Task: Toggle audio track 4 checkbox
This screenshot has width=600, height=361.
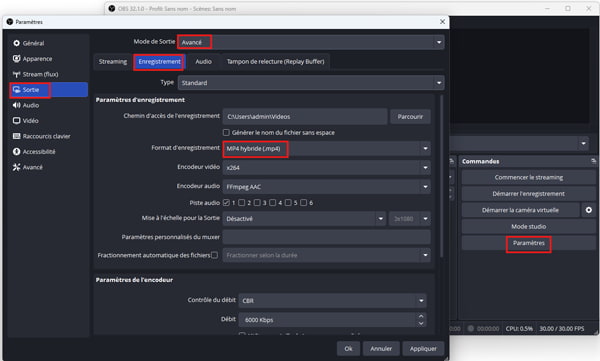Action: pyautogui.click(x=273, y=203)
